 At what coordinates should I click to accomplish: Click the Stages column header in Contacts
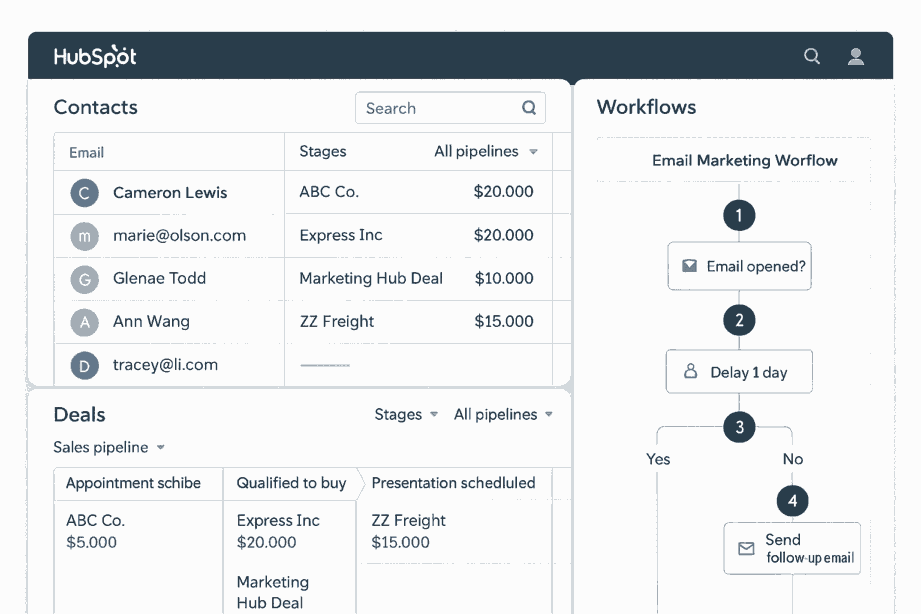(x=322, y=152)
